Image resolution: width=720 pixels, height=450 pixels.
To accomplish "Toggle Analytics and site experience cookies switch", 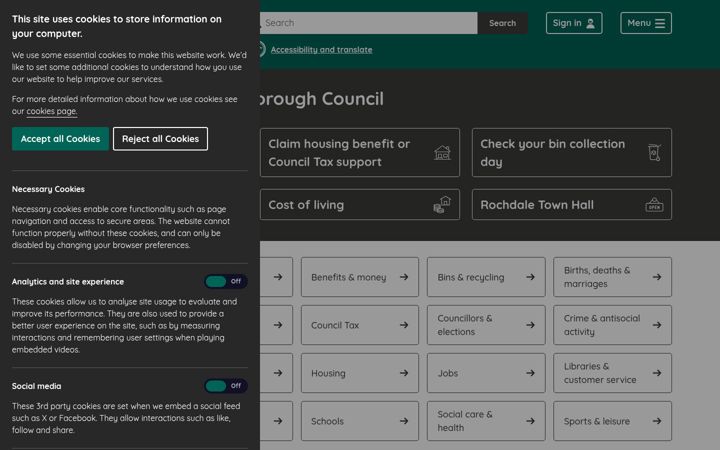I will [226, 281].
